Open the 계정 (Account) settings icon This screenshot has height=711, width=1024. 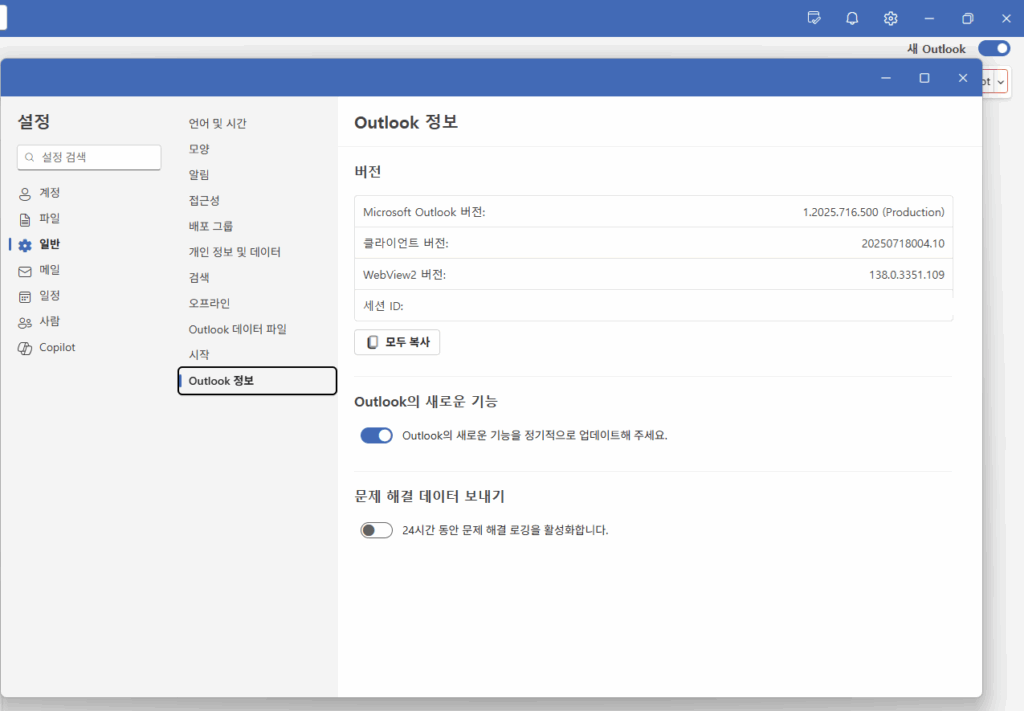click(25, 193)
